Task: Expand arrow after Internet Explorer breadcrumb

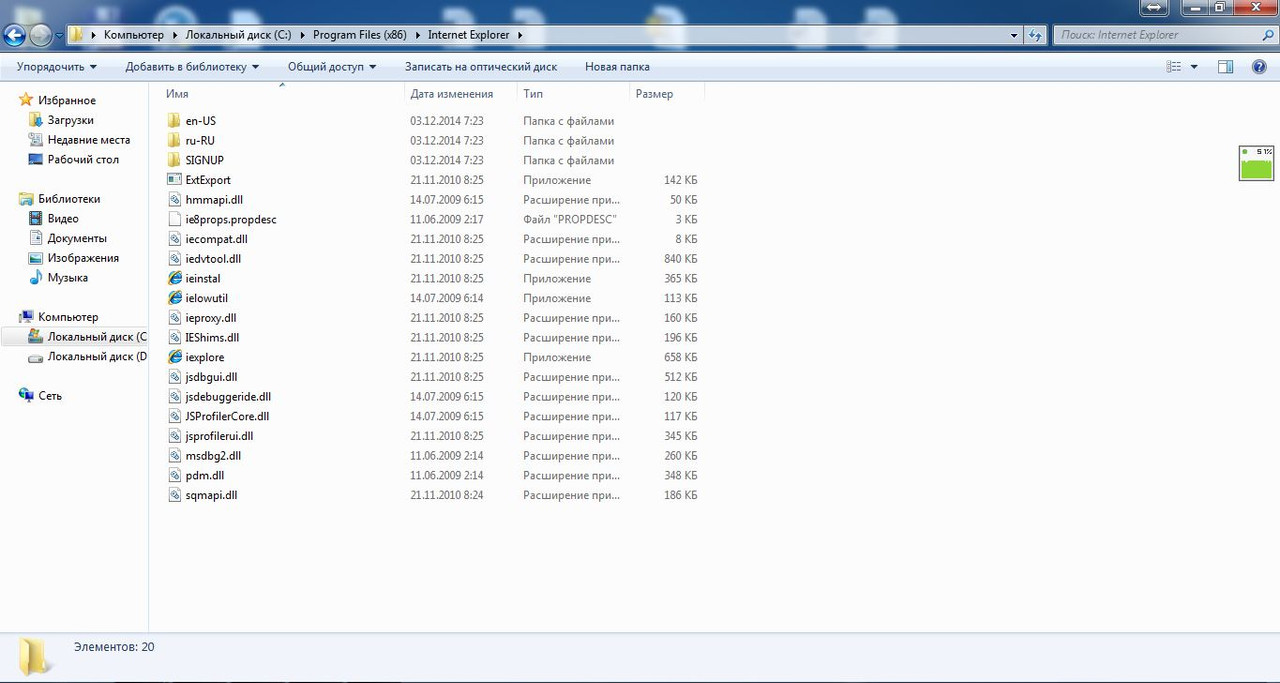Action: [x=520, y=35]
